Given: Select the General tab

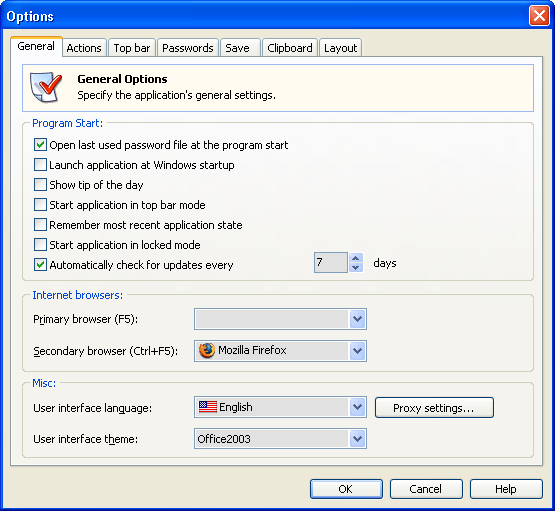Looking at the screenshot, I should [x=36, y=46].
